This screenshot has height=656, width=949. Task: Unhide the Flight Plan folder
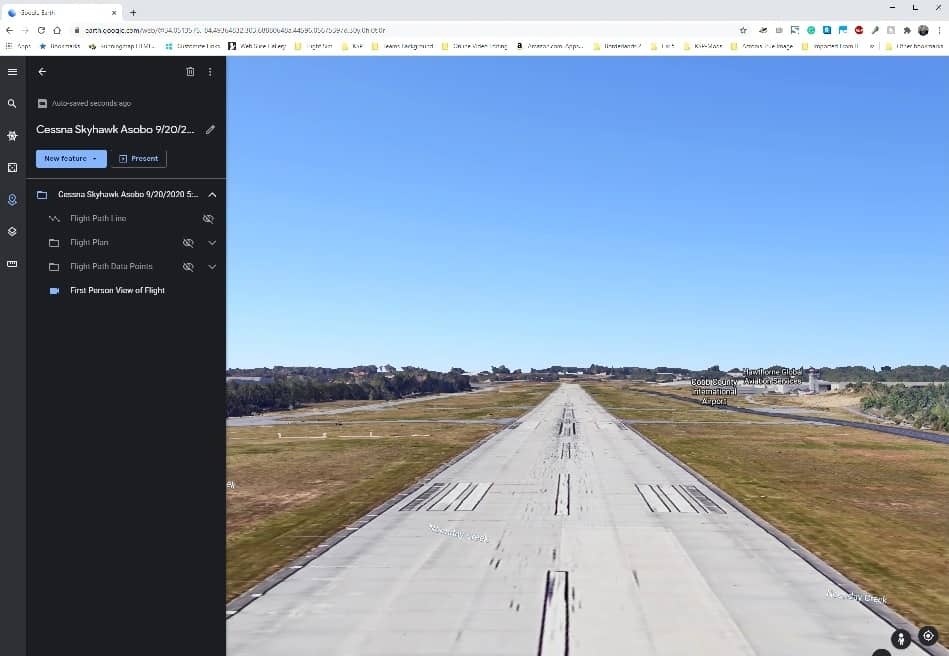click(x=187, y=242)
